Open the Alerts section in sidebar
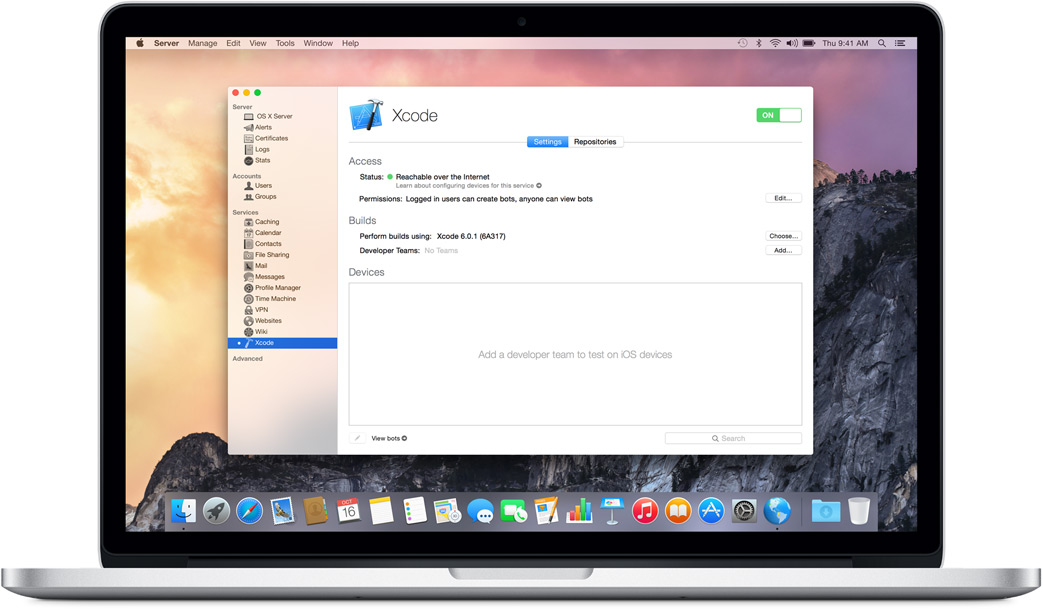This screenshot has width=1043, height=610. click(263, 128)
